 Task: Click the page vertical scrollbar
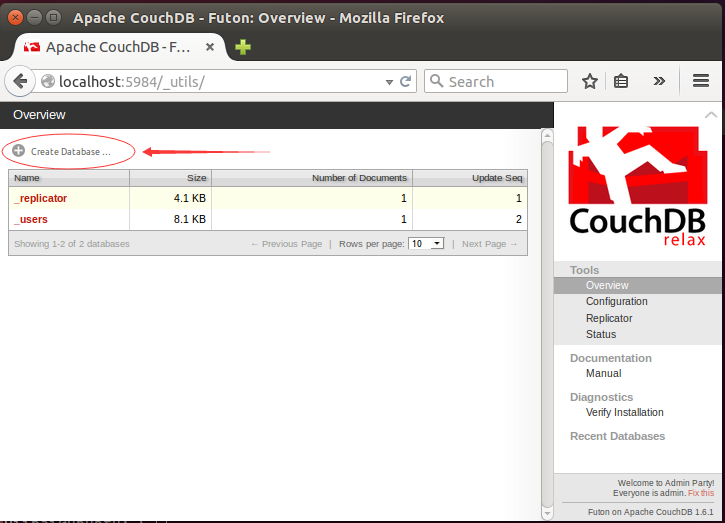(546, 320)
